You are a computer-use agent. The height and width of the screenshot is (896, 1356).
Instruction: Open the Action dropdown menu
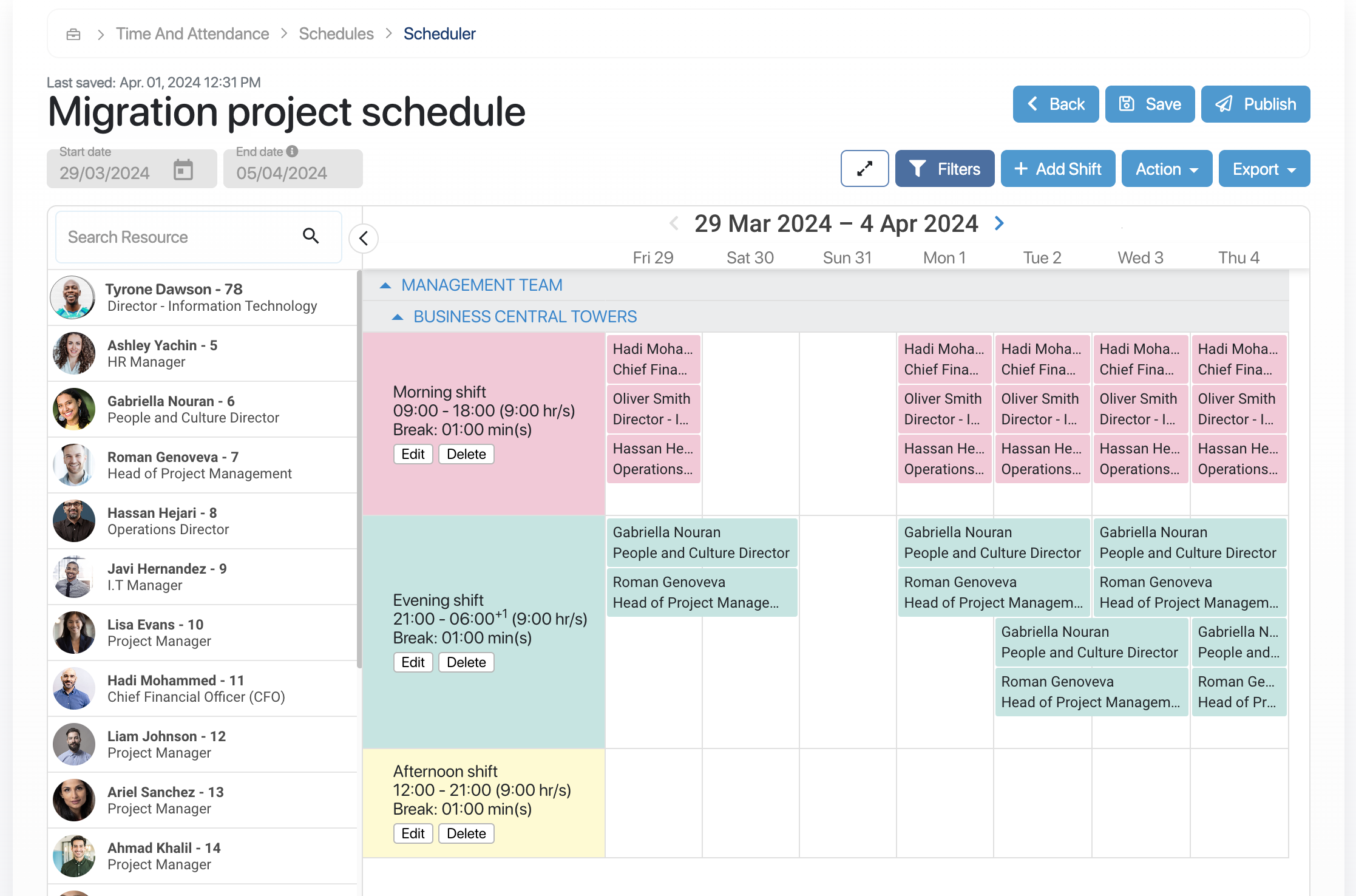1166,169
